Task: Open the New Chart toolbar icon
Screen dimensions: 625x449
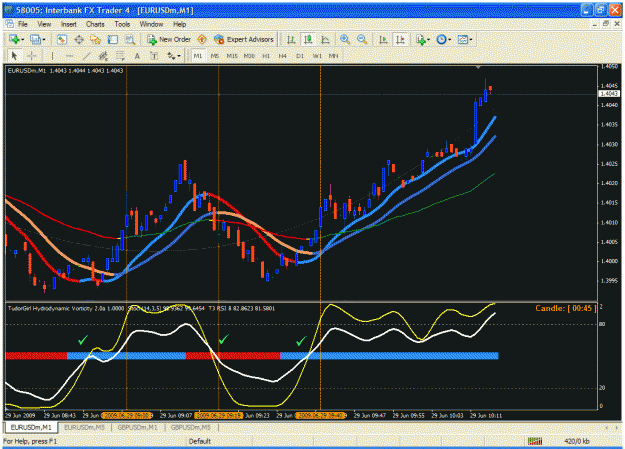Action: [x=14, y=39]
